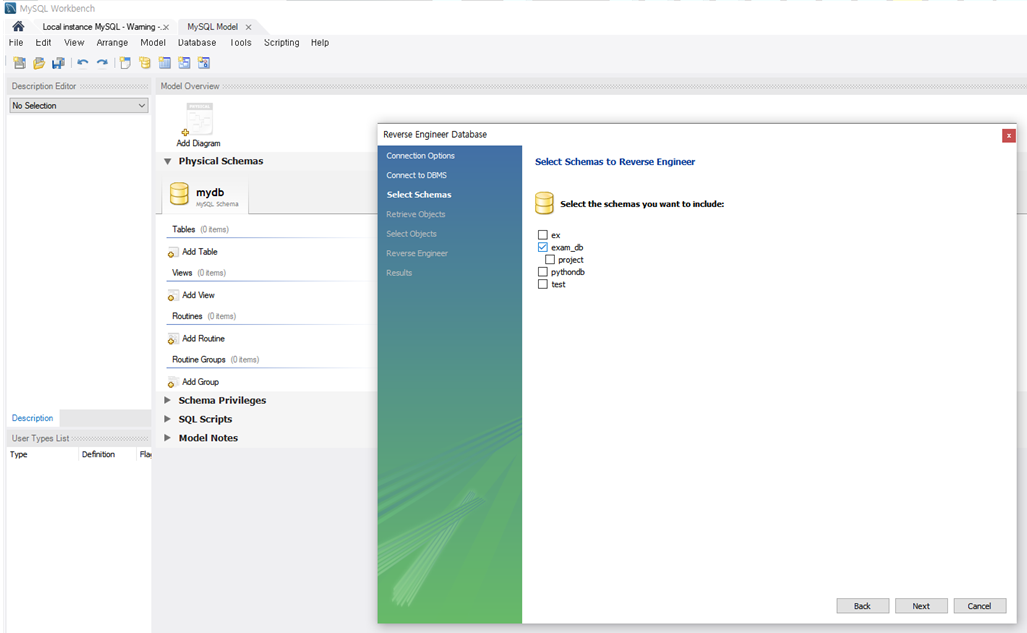Click the Add Table icon
Image resolution: width=1027 pixels, height=633 pixels.
(172, 252)
